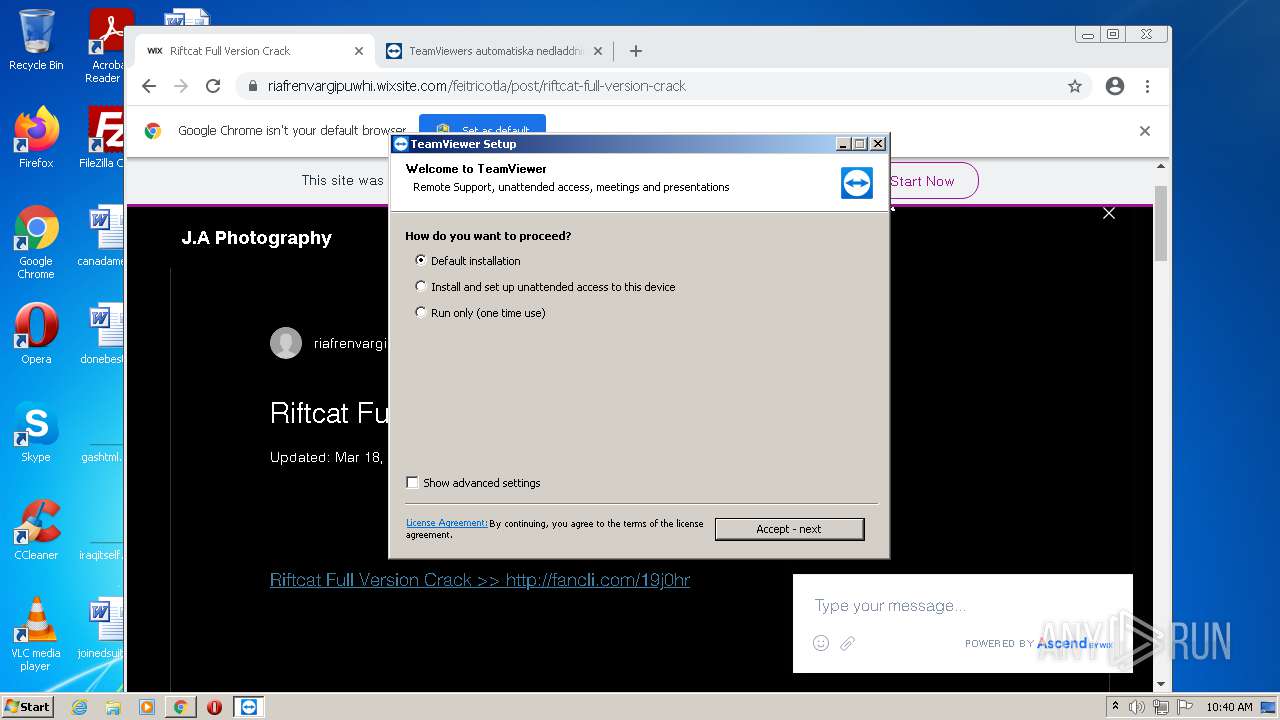Open Internet Explorer from taskbar

coord(80,707)
